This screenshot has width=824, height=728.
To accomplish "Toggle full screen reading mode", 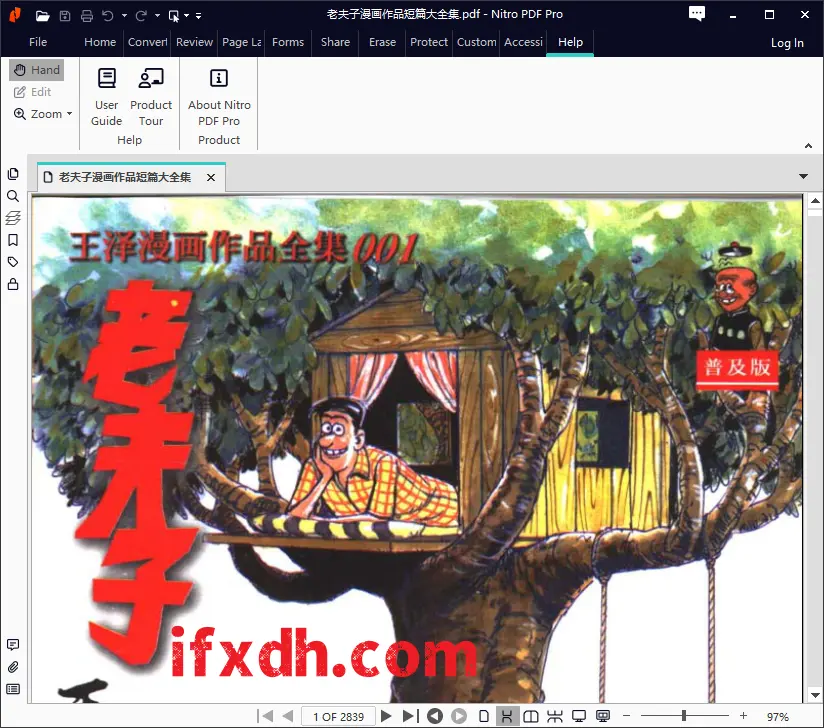I will tap(578, 716).
